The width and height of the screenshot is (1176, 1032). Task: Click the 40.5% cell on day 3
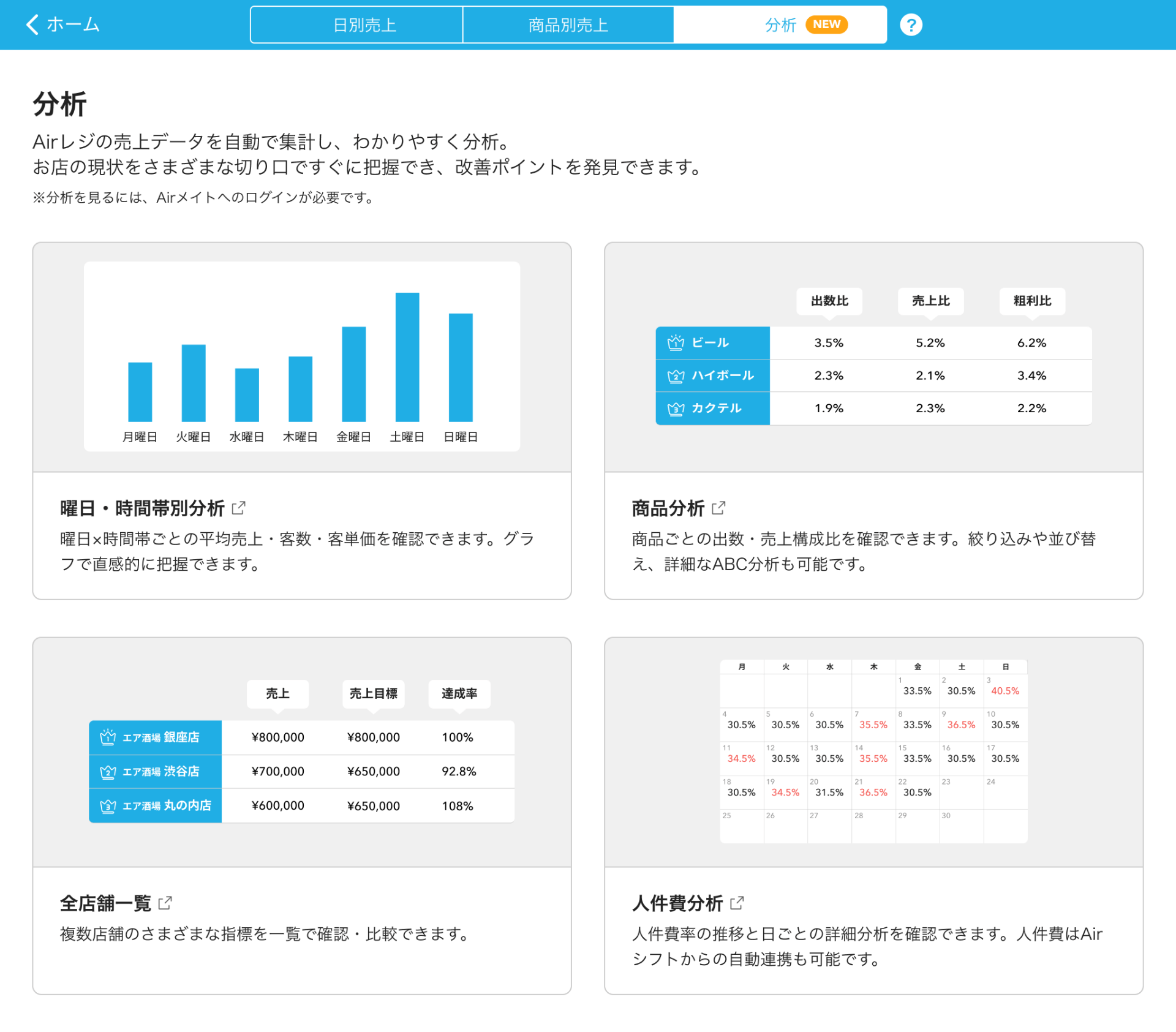[x=1005, y=691]
